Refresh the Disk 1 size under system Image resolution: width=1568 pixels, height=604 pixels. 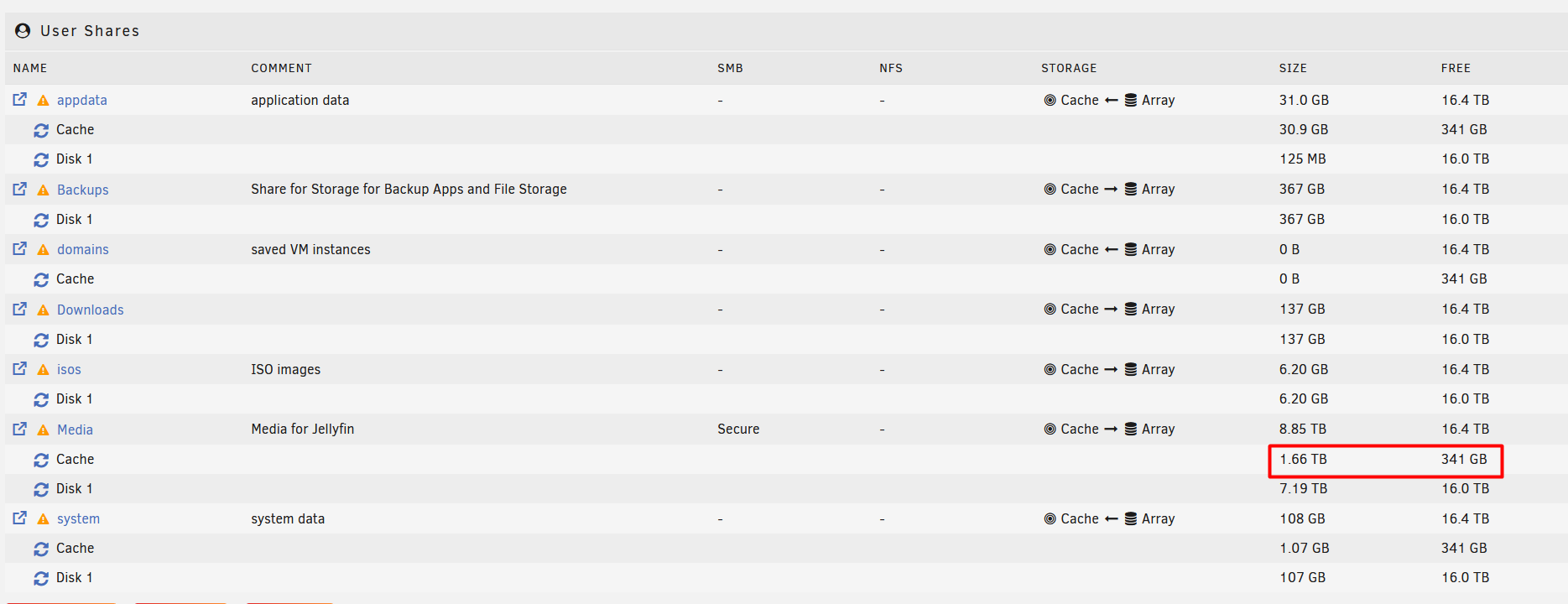tap(41, 578)
